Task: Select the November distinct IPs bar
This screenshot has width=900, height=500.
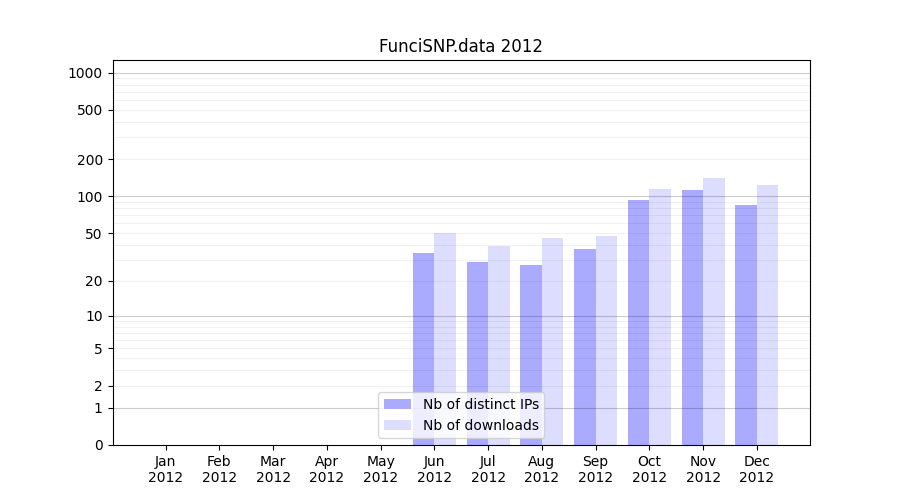Action: point(692,317)
